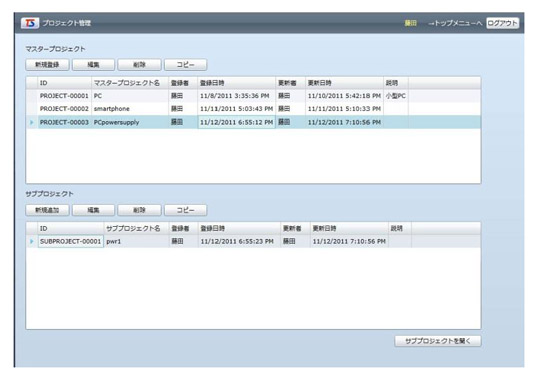This screenshot has width=540, height=381.
Task: Click the TS logo icon in header
Action: [x=30, y=23]
